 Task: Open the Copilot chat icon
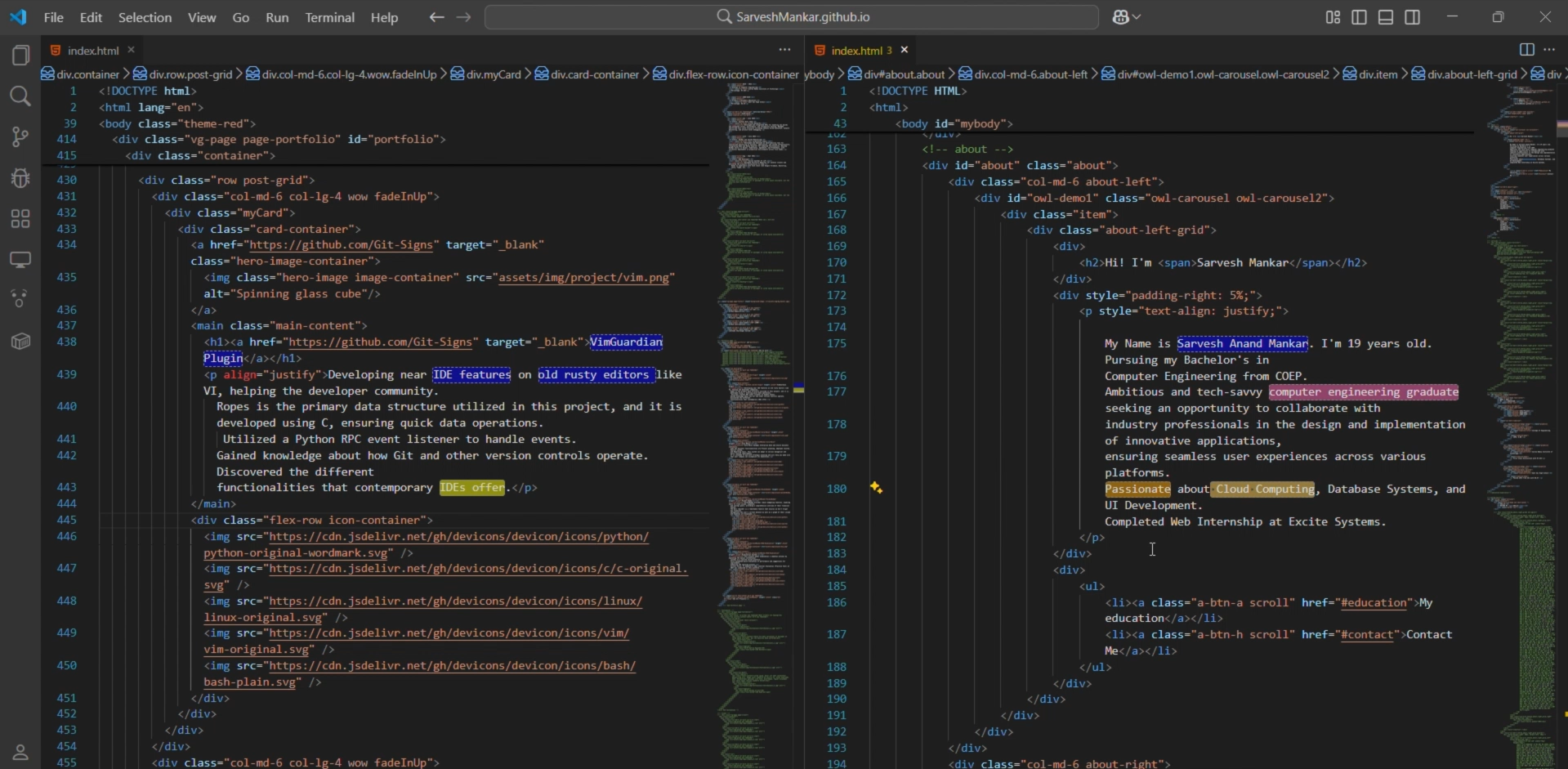1120,17
